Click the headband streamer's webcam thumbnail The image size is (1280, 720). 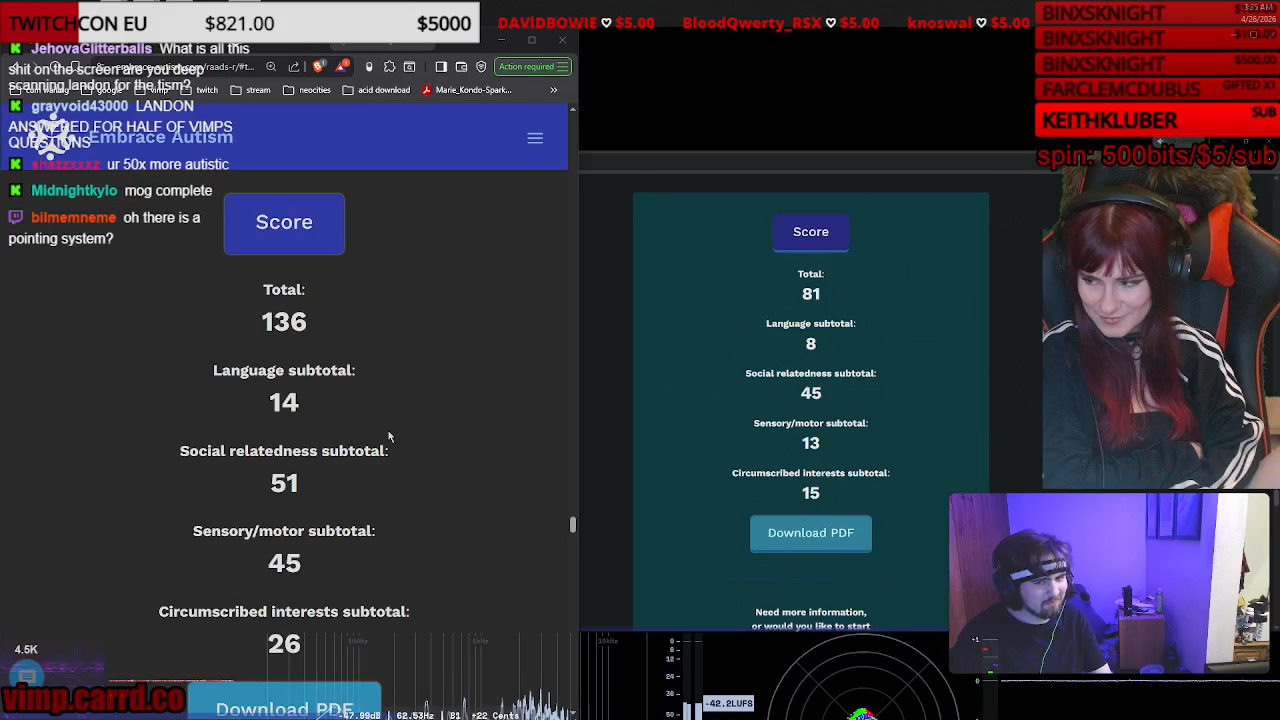click(1109, 584)
